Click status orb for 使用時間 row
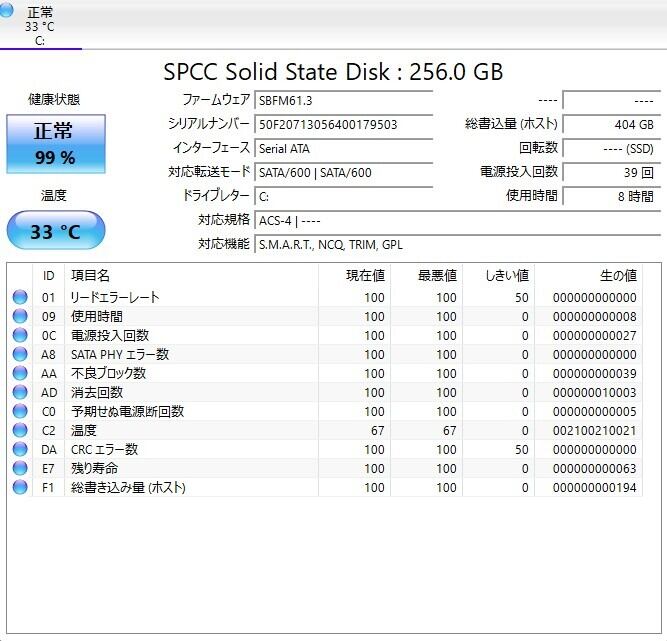The image size is (667, 641). [20, 316]
